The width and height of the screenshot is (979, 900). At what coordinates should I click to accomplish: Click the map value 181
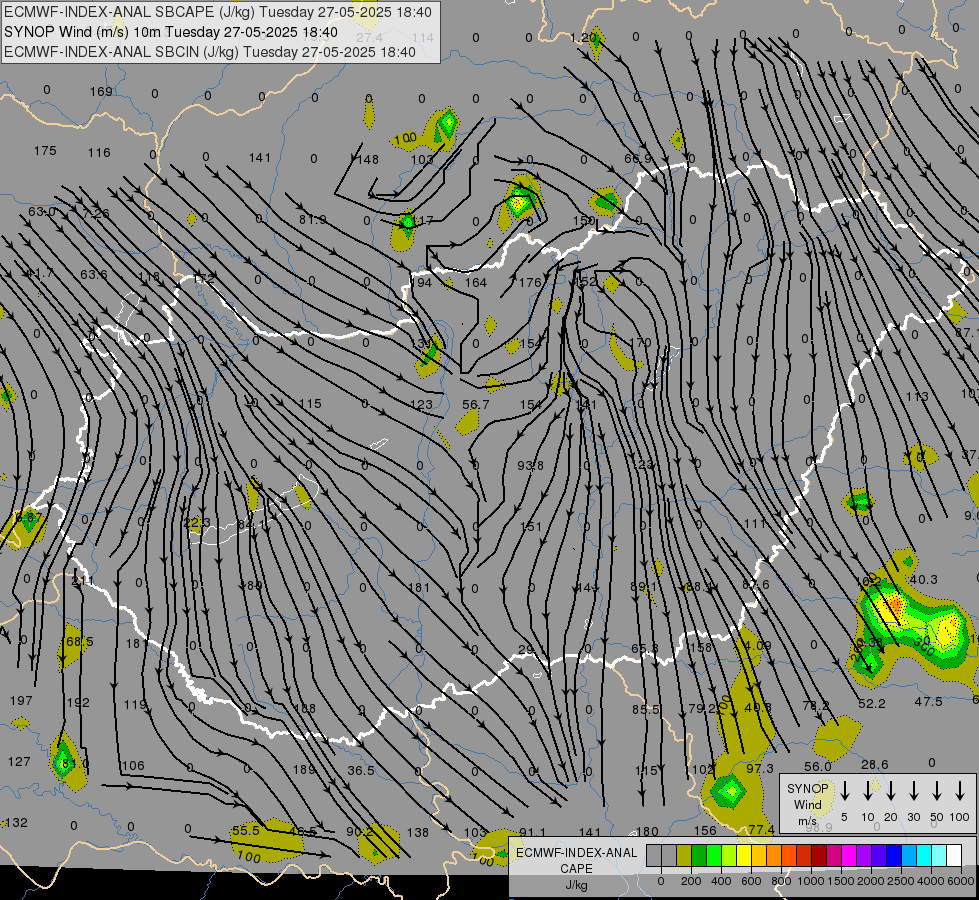coord(419,587)
